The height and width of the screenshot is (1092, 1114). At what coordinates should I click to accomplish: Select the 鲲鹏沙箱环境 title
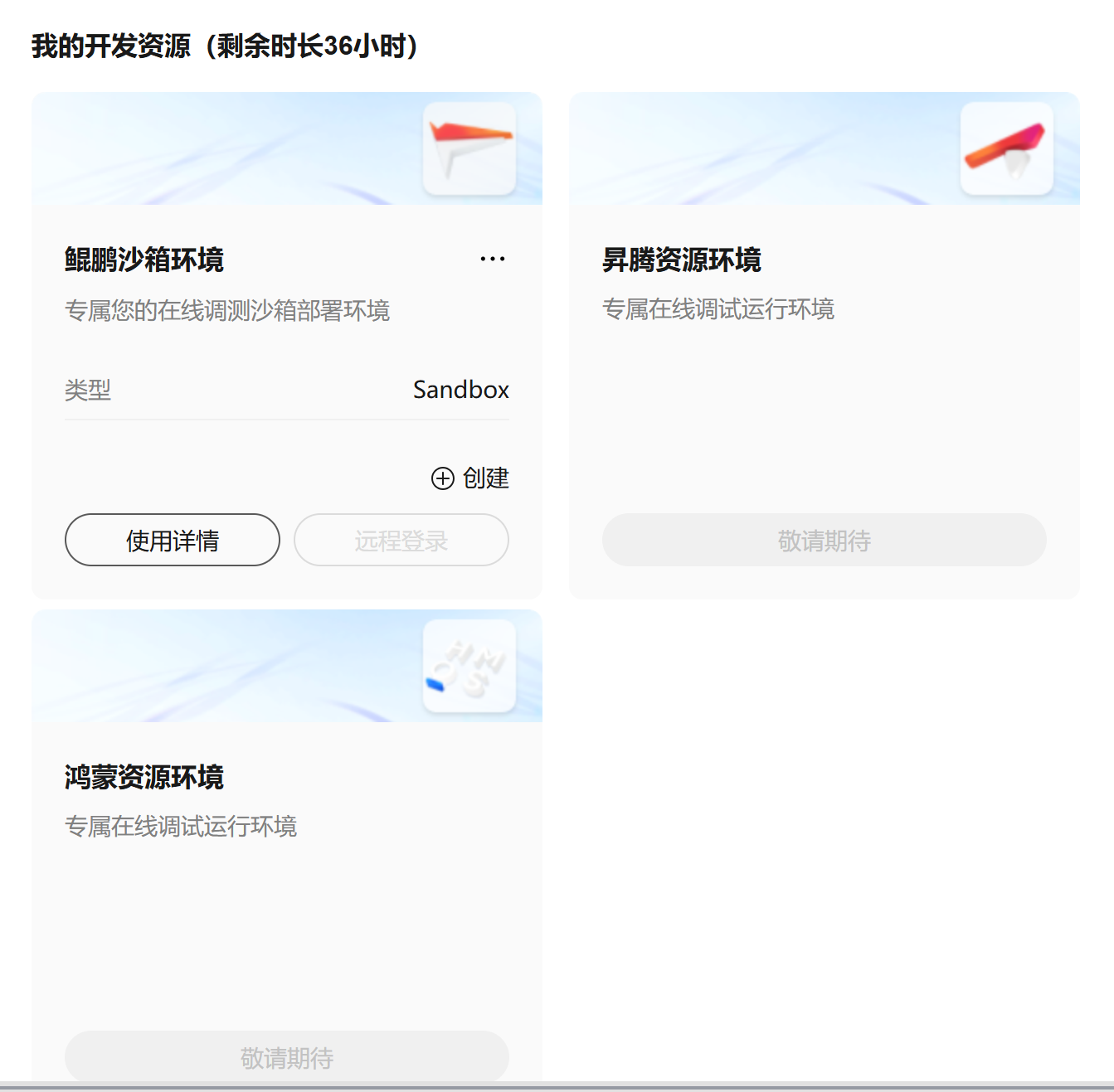click(x=144, y=260)
